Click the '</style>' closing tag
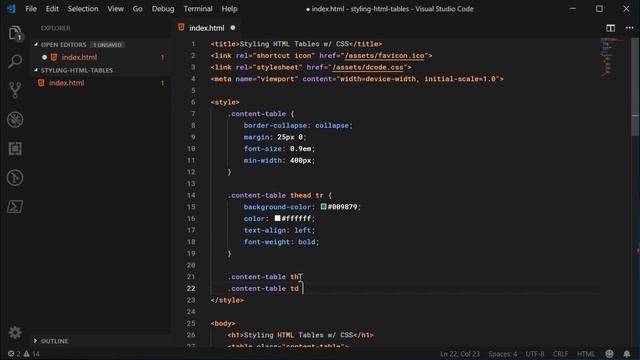Viewport: 640px width, 360px height. tap(227, 300)
